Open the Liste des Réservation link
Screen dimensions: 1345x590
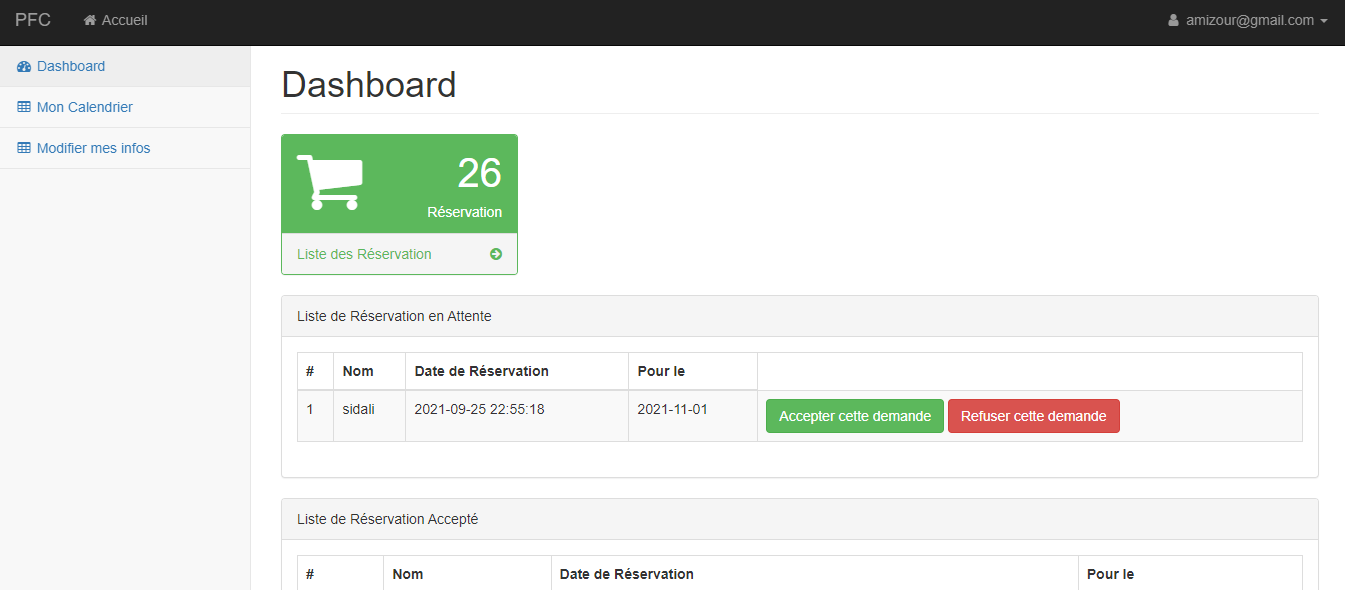pos(364,254)
